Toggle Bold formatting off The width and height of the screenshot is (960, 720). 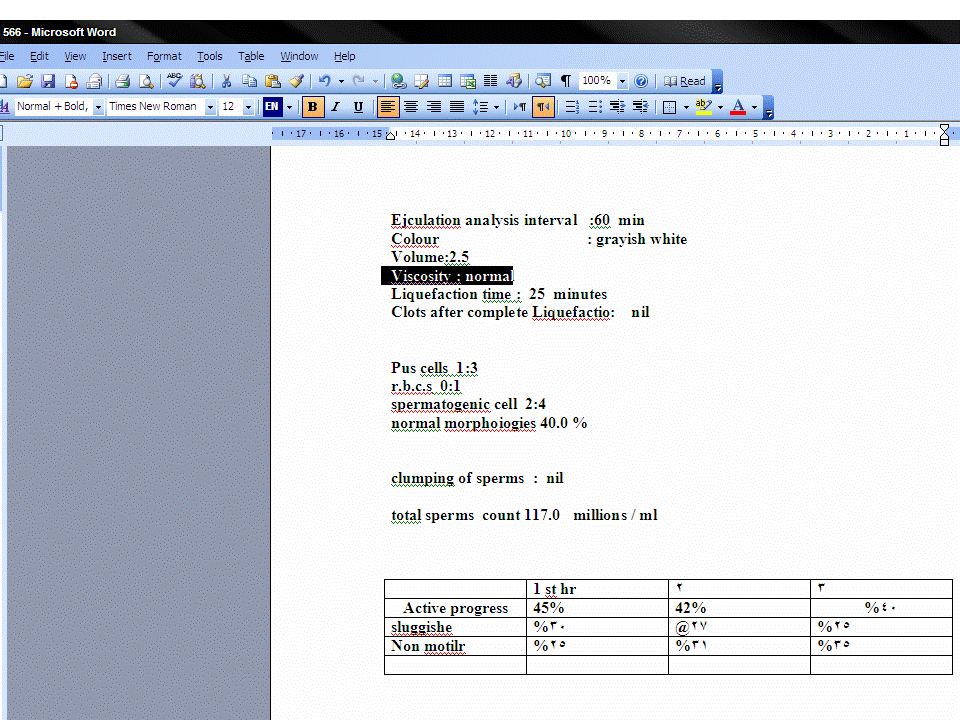pos(313,107)
